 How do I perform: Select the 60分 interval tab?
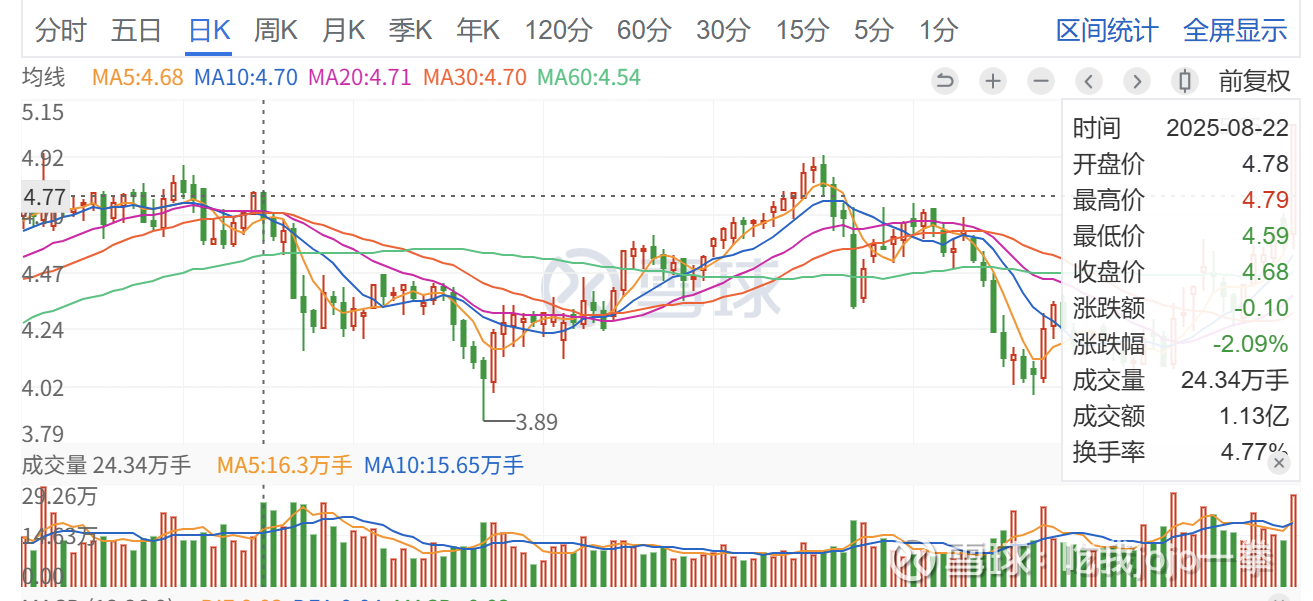pos(643,31)
